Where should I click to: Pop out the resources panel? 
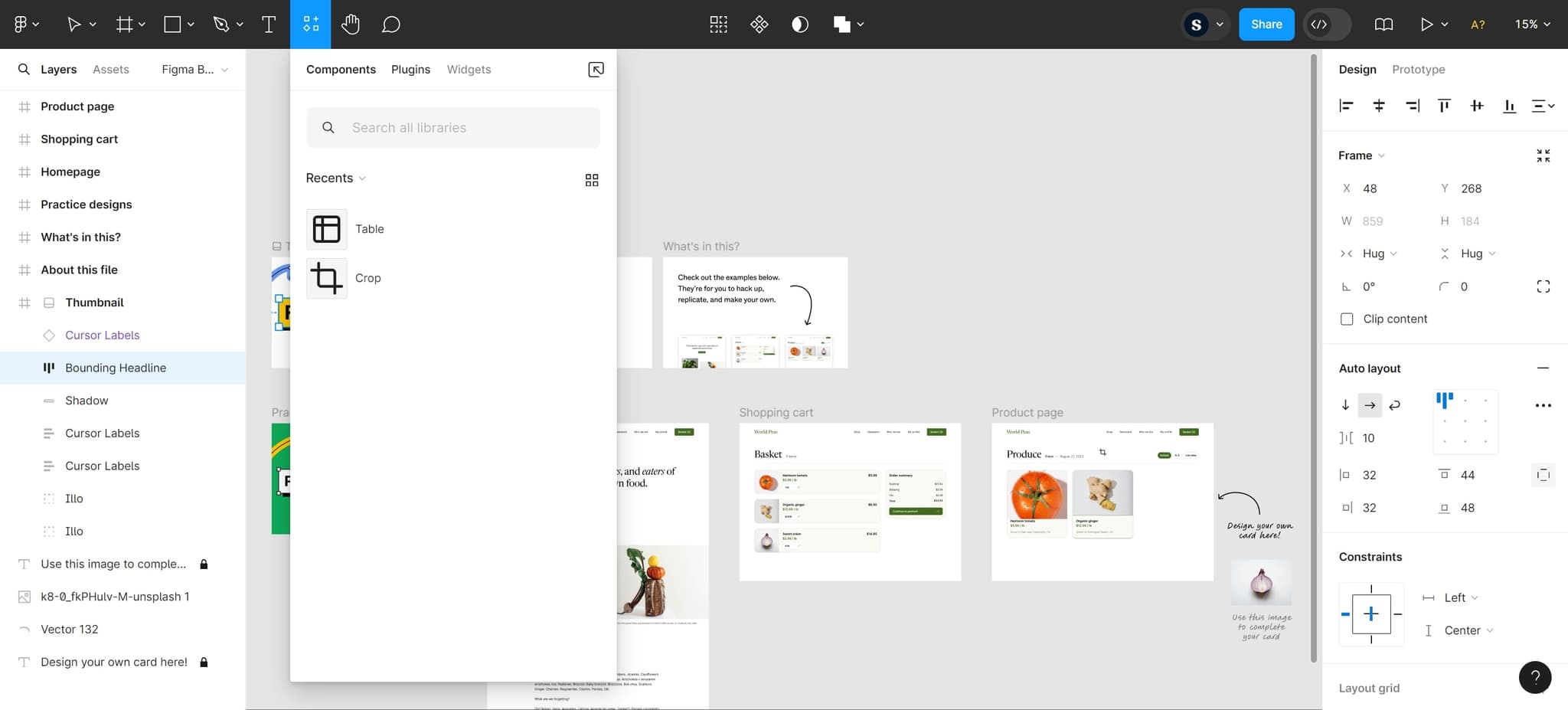click(x=596, y=70)
